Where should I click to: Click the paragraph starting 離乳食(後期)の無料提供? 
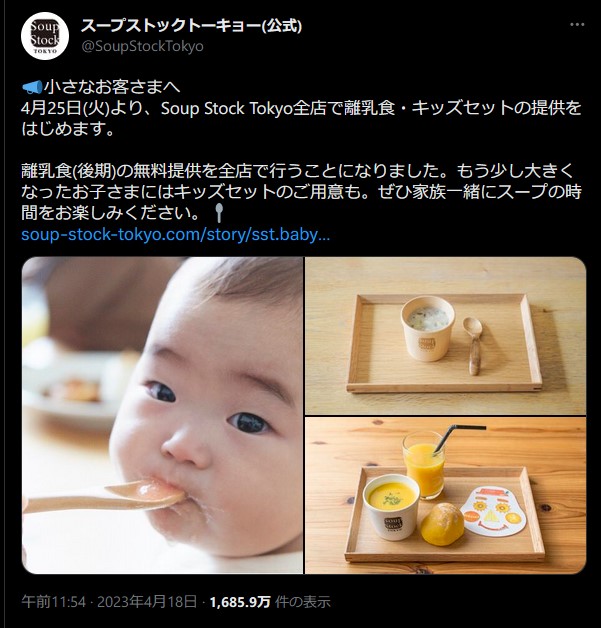[x=301, y=192]
